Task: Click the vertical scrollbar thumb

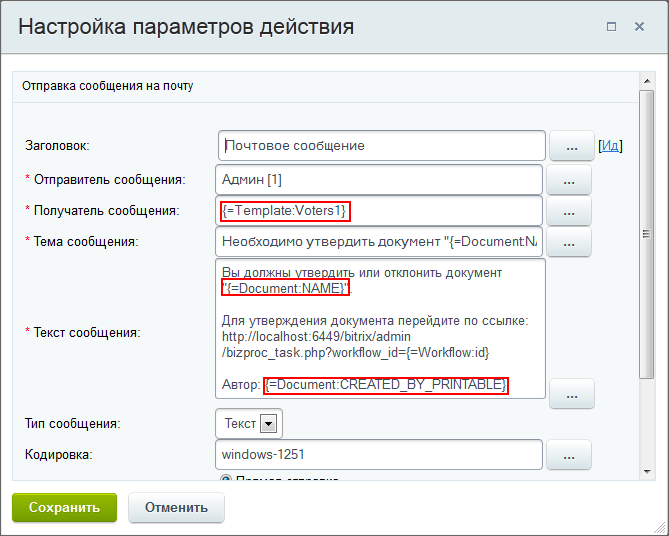Action: [x=648, y=235]
